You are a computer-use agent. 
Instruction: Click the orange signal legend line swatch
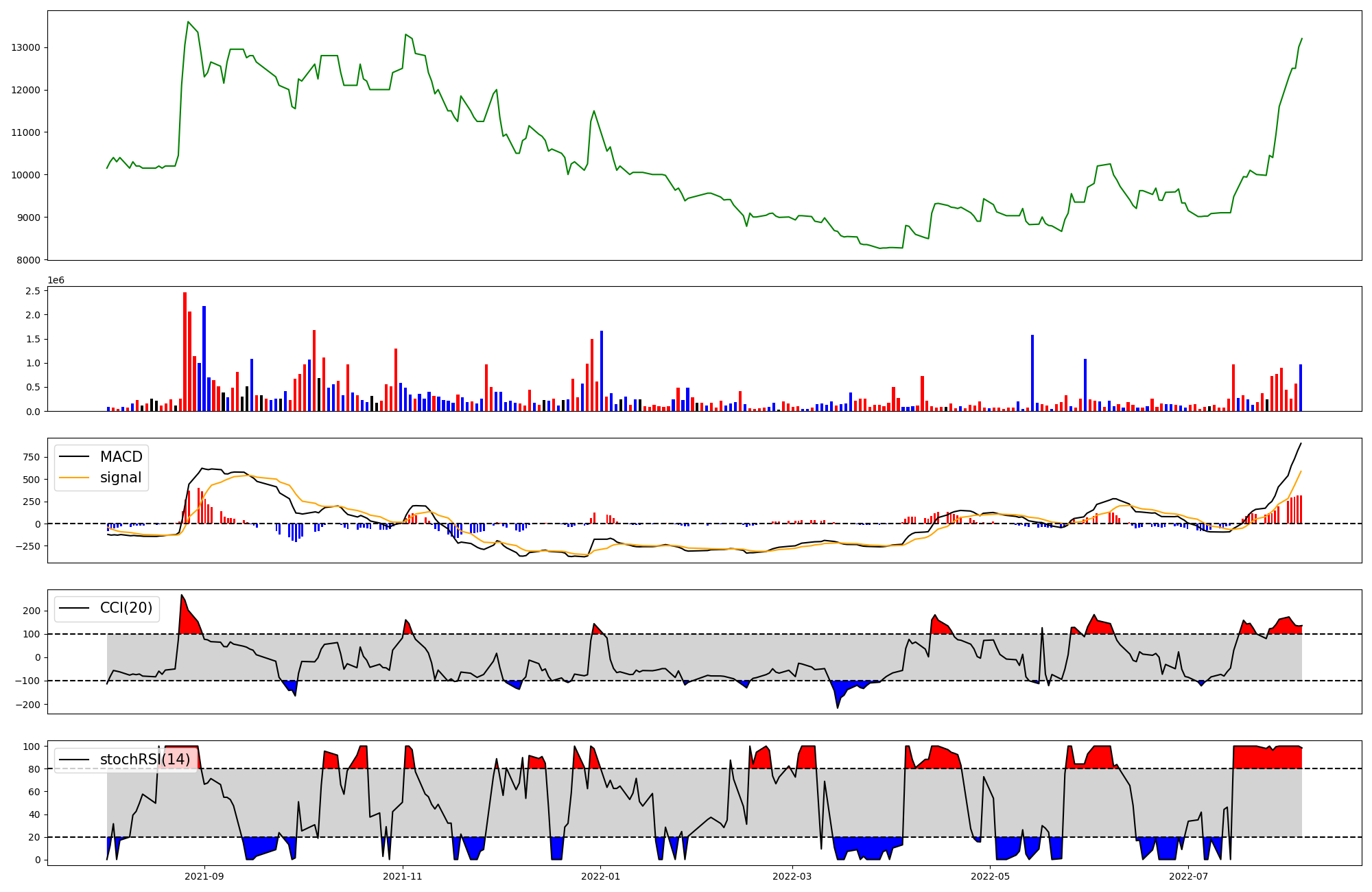(x=74, y=478)
